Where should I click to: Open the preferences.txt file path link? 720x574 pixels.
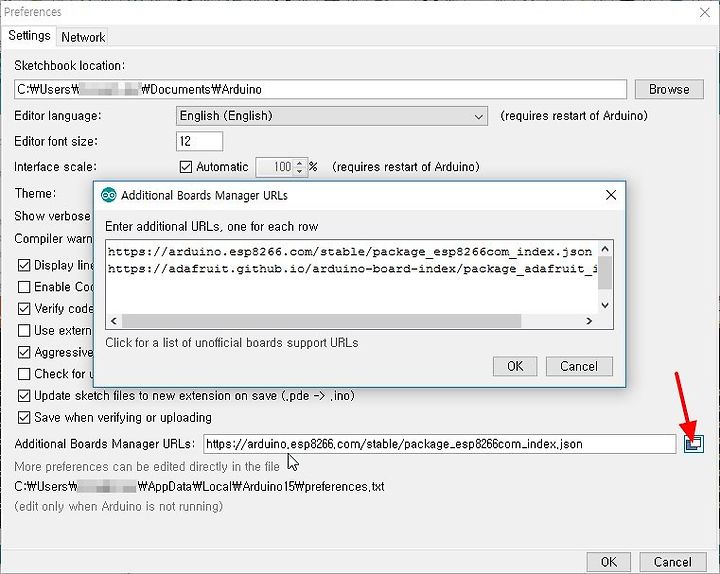199,486
